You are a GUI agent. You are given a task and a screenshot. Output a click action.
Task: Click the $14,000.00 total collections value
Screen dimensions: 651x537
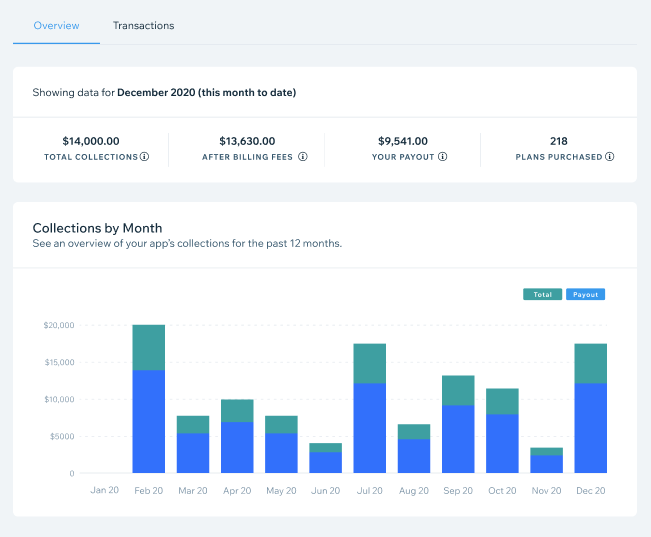(x=91, y=141)
